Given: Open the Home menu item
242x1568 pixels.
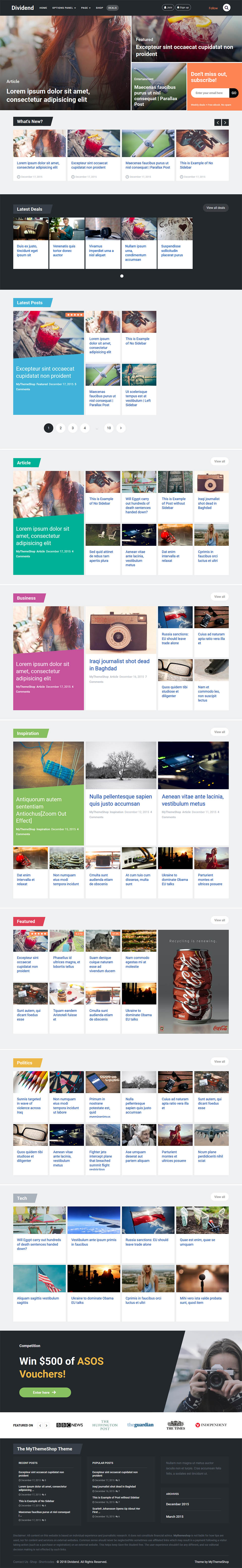Looking at the screenshot, I should [x=43, y=8].
